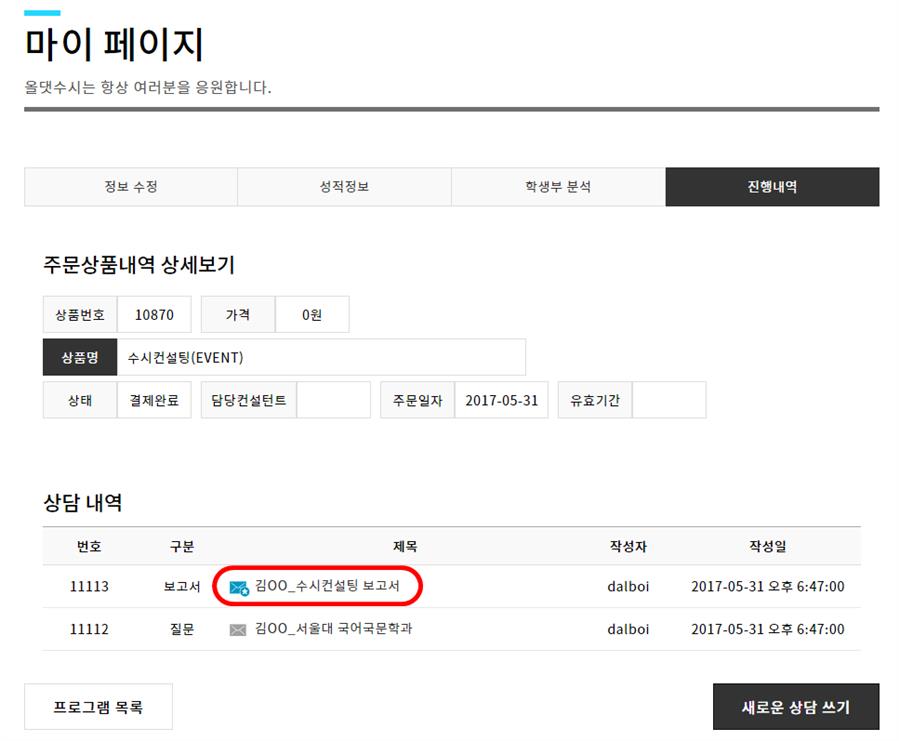Switch to the 성적정보 tab
The width and height of the screenshot is (899, 741).
pyautogui.click(x=344, y=187)
